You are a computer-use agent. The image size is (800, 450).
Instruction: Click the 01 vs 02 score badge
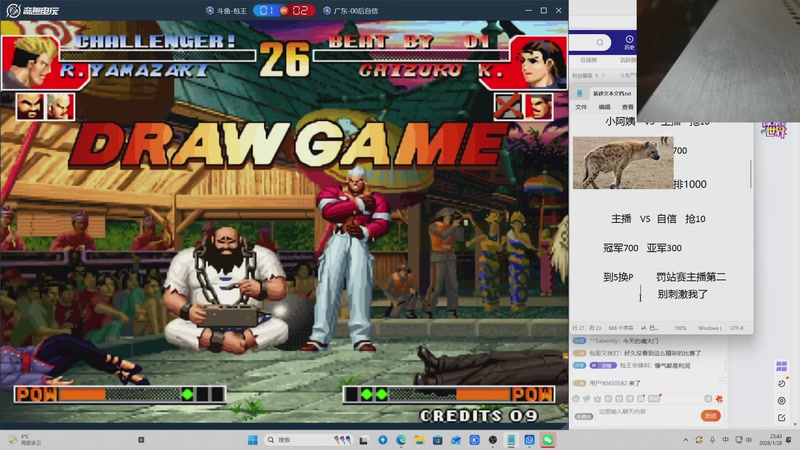(284, 10)
